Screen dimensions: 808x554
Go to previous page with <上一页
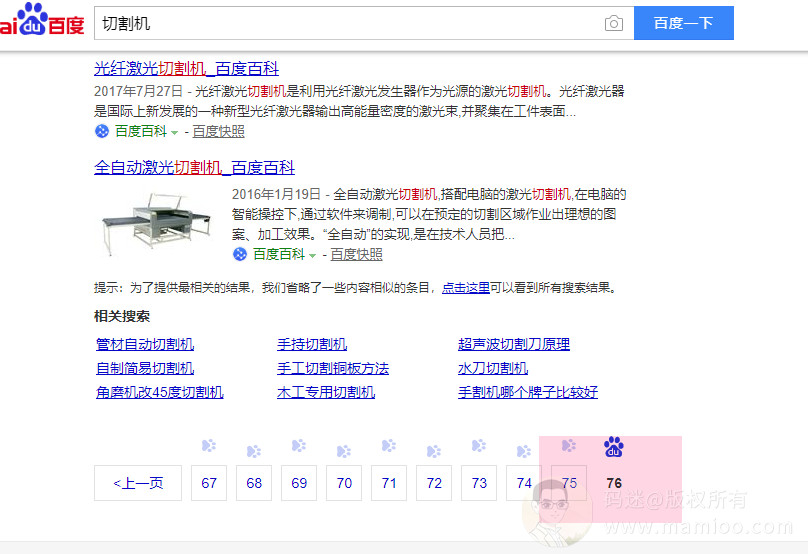point(138,483)
